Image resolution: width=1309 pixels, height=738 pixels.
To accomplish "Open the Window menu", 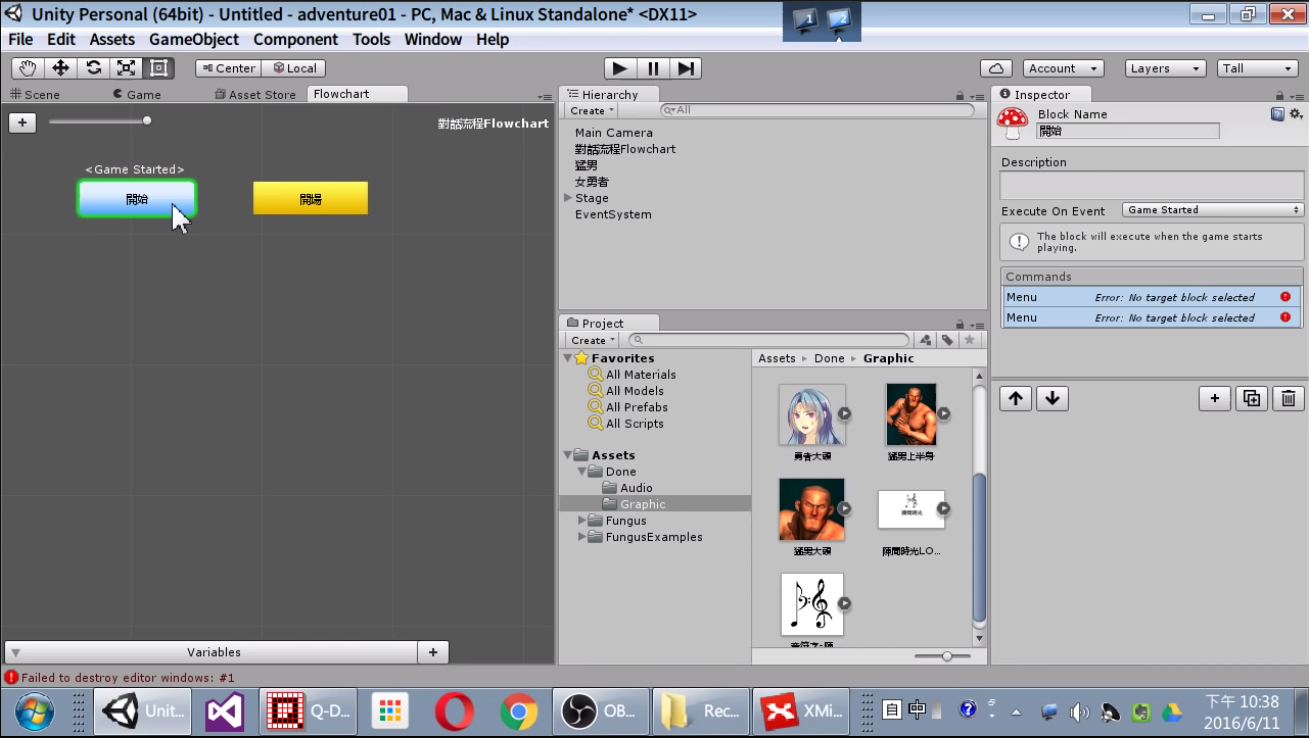I will point(433,39).
